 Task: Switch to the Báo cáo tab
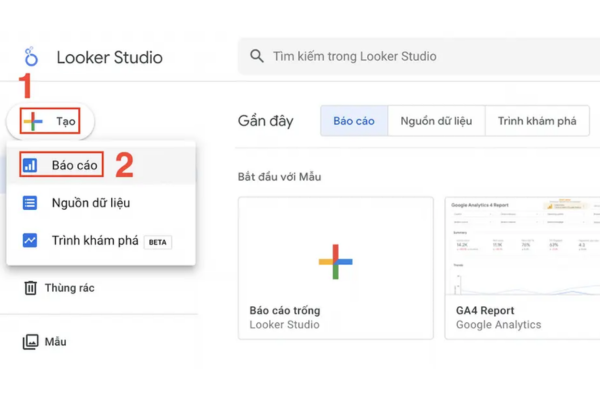pyautogui.click(x=354, y=121)
